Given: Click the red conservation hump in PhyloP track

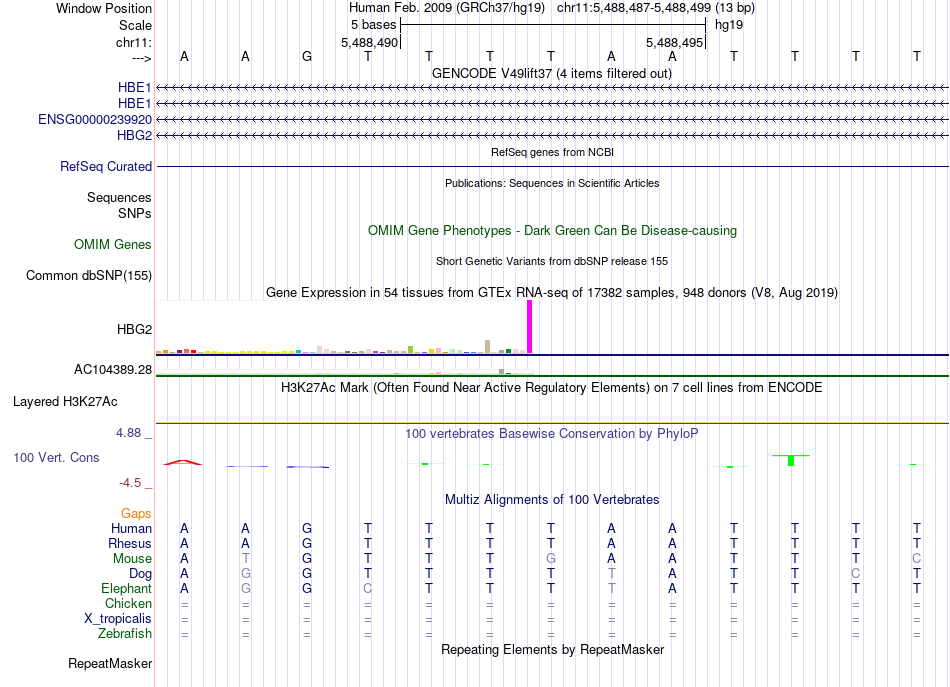Looking at the screenshot, I should [x=183, y=463].
